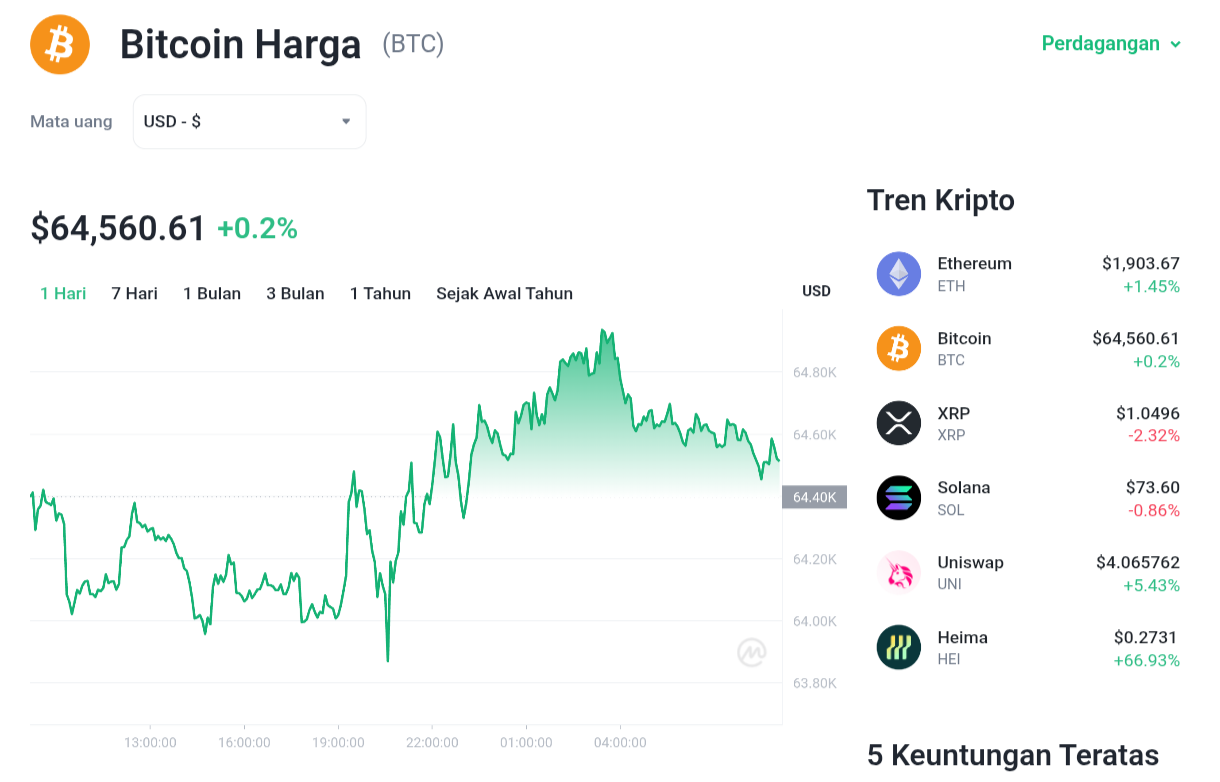Open the Solana logo icon
The height and width of the screenshot is (782, 1220).
click(899, 498)
